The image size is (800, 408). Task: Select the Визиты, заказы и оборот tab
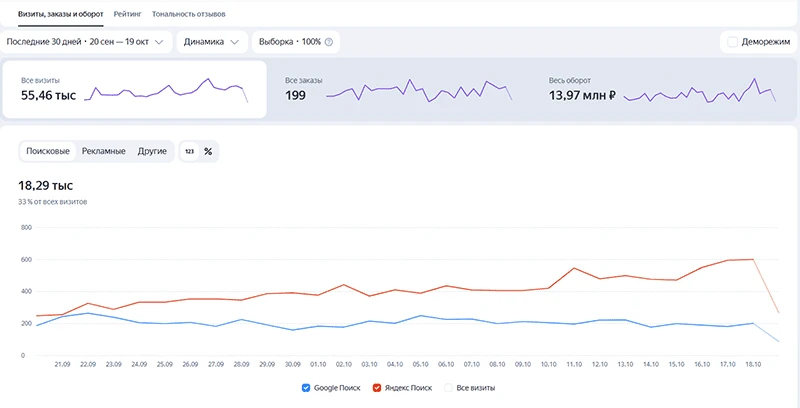[61, 14]
